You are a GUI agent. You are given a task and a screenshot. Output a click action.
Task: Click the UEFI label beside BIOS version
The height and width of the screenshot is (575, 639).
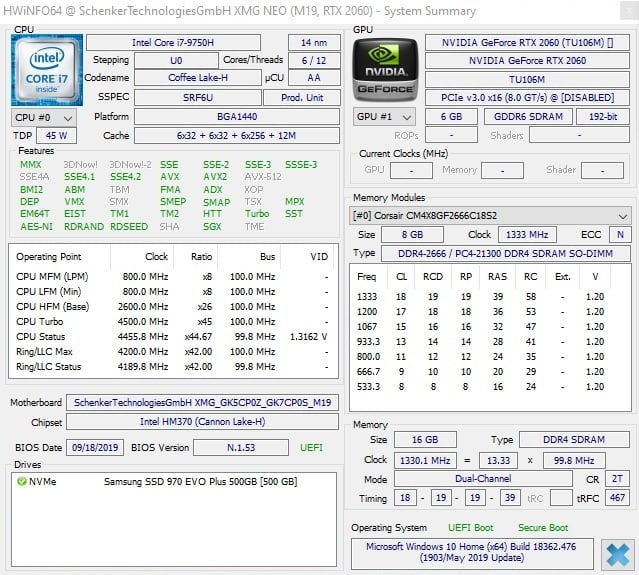point(311,447)
